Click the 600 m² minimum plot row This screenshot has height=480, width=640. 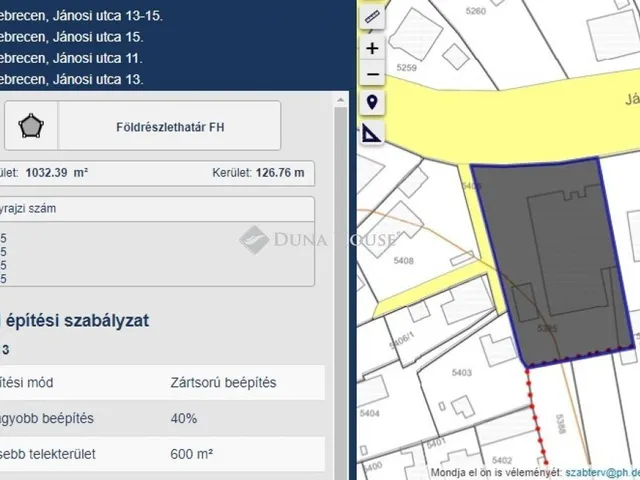click(160, 454)
